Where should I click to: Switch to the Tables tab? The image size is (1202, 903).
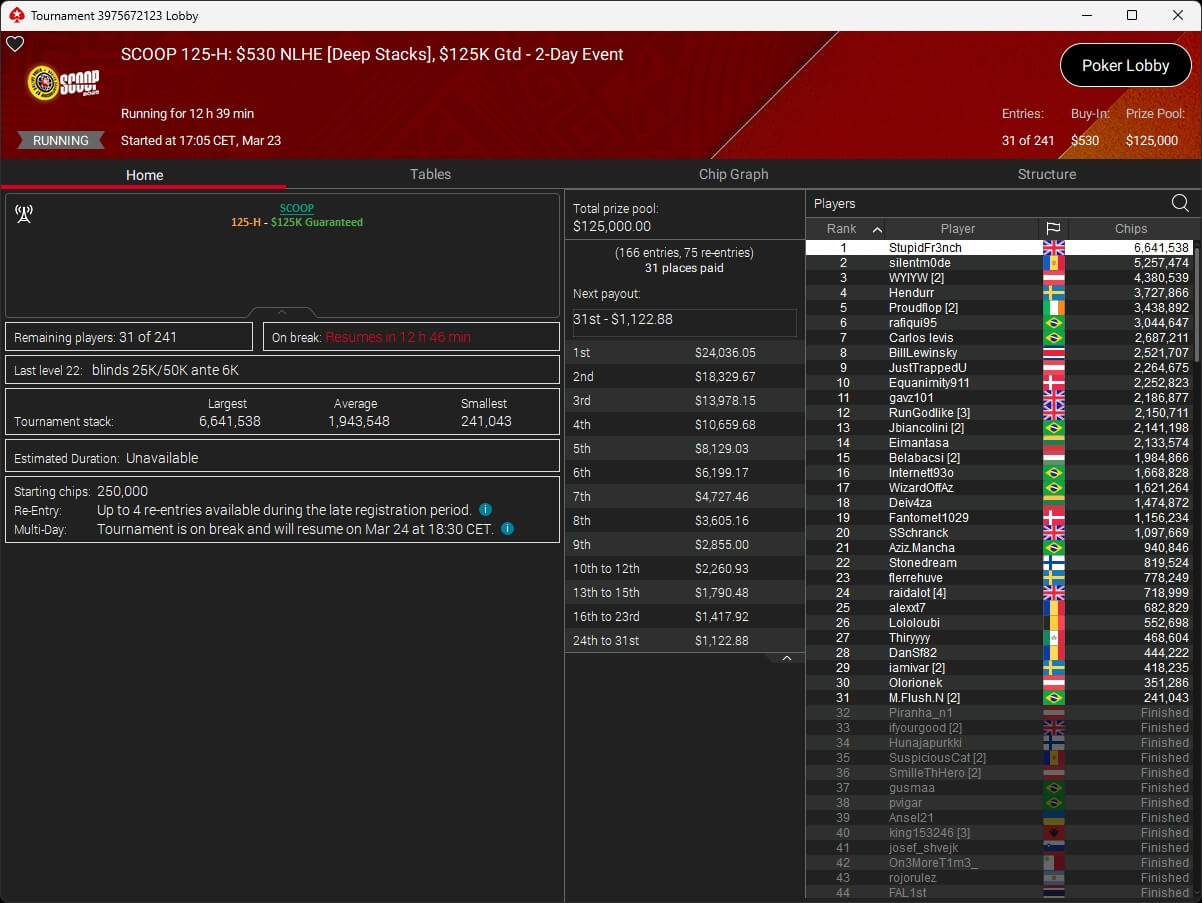coord(430,174)
